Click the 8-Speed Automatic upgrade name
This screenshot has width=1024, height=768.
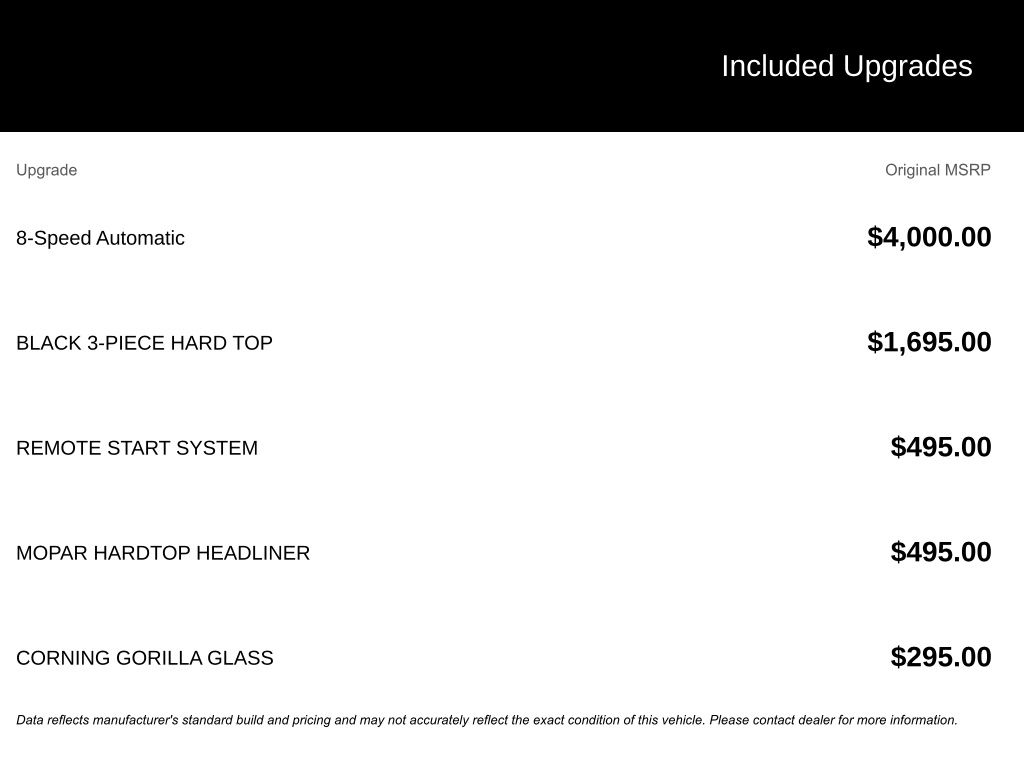[100, 238]
